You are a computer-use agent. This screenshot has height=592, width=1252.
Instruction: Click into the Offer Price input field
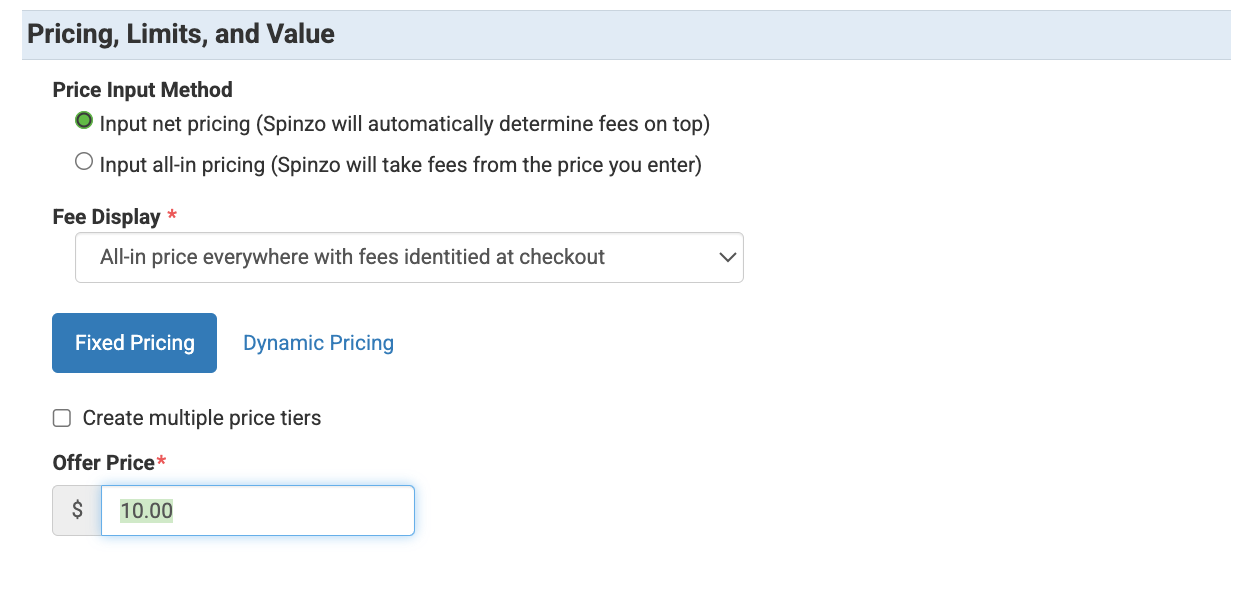point(290,511)
